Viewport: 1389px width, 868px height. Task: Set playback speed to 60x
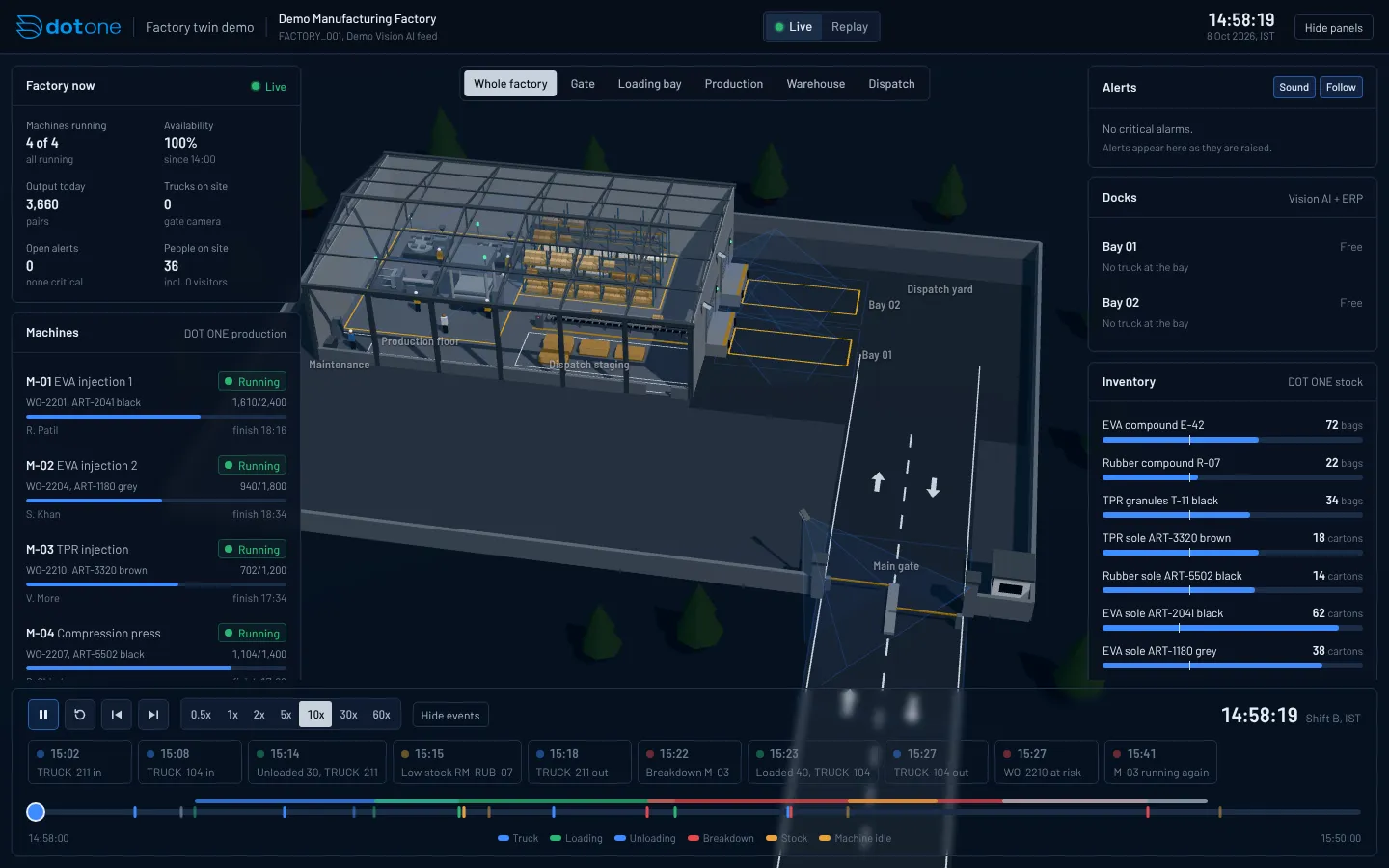[x=381, y=715]
